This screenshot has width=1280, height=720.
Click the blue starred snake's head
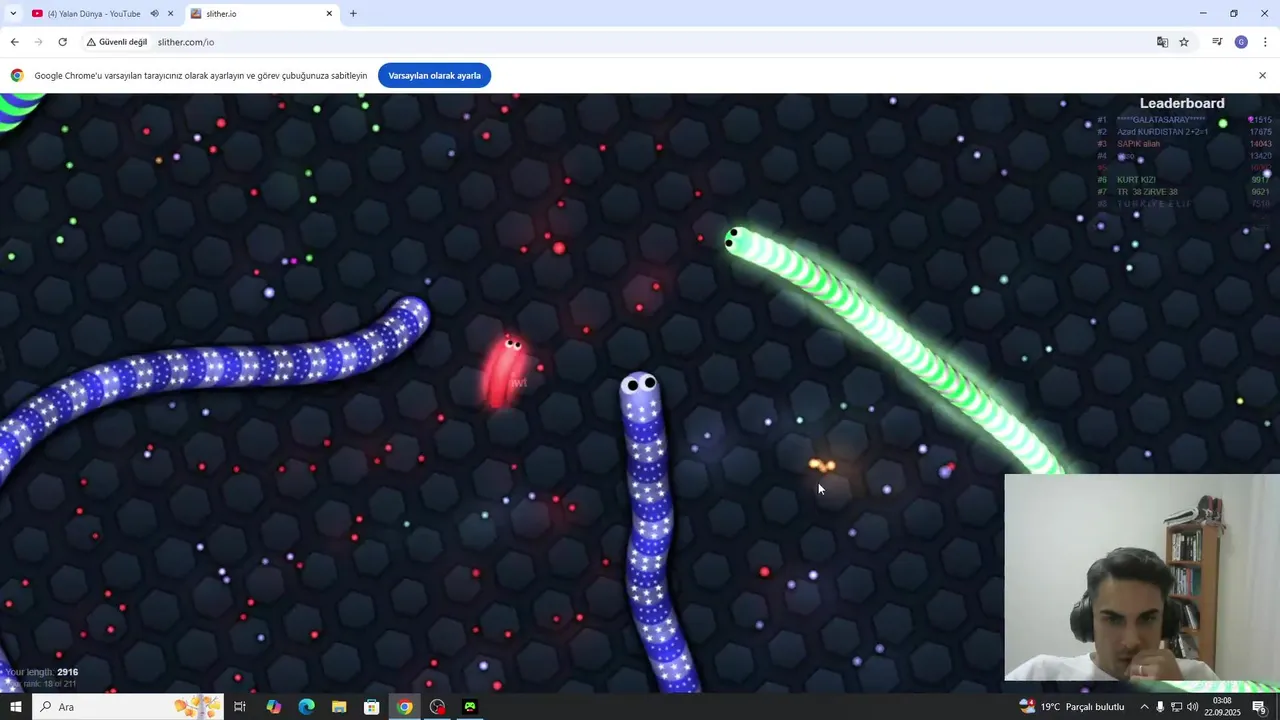coord(640,387)
